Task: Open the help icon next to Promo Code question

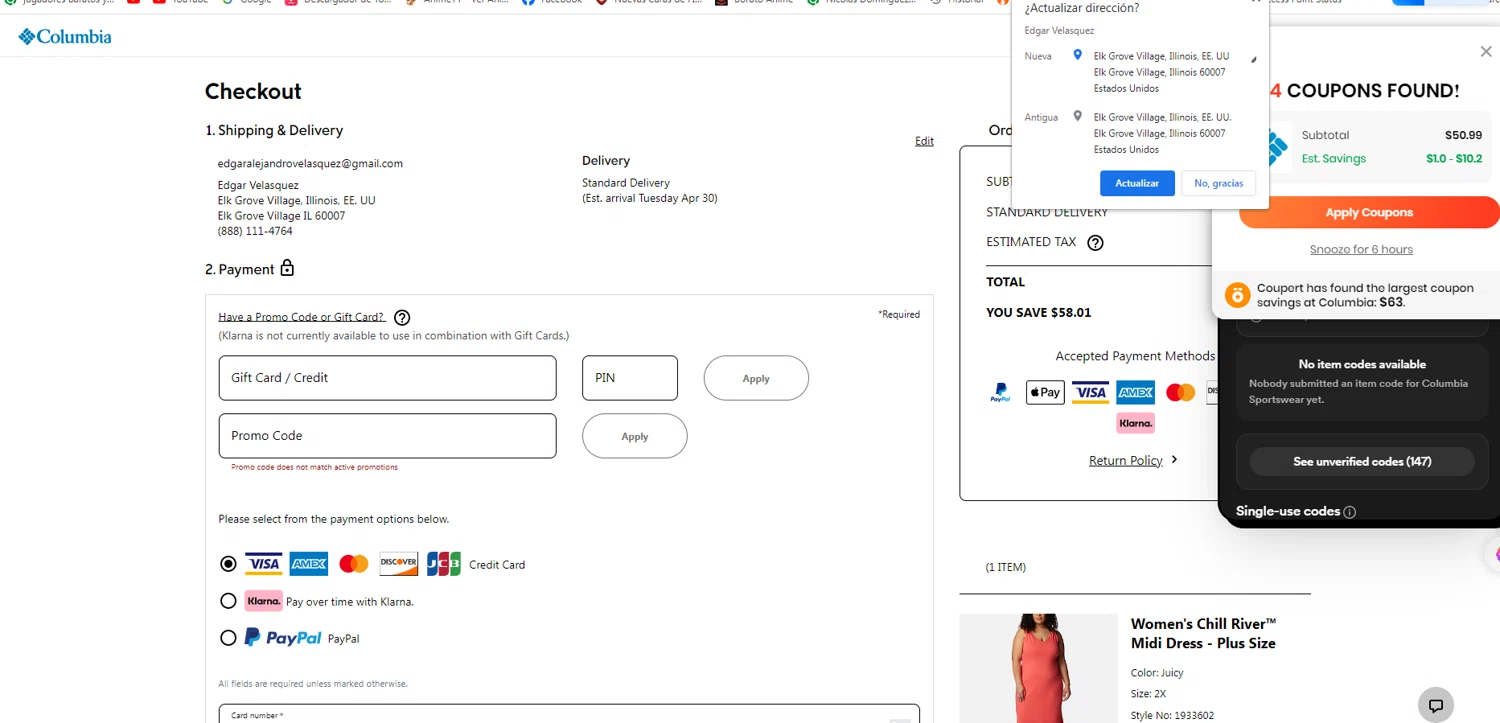Action: tap(402, 318)
